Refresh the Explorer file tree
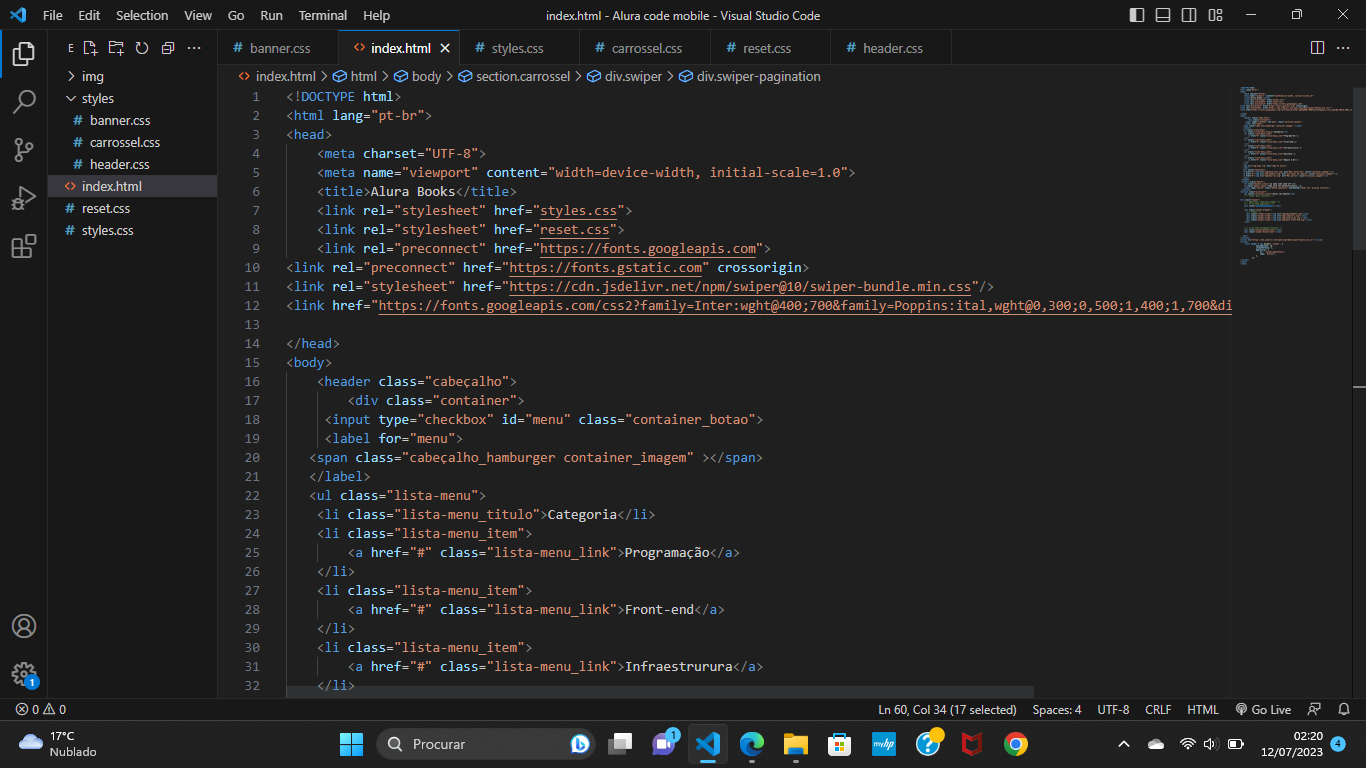This screenshot has height=768, width=1366. pyautogui.click(x=142, y=48)
